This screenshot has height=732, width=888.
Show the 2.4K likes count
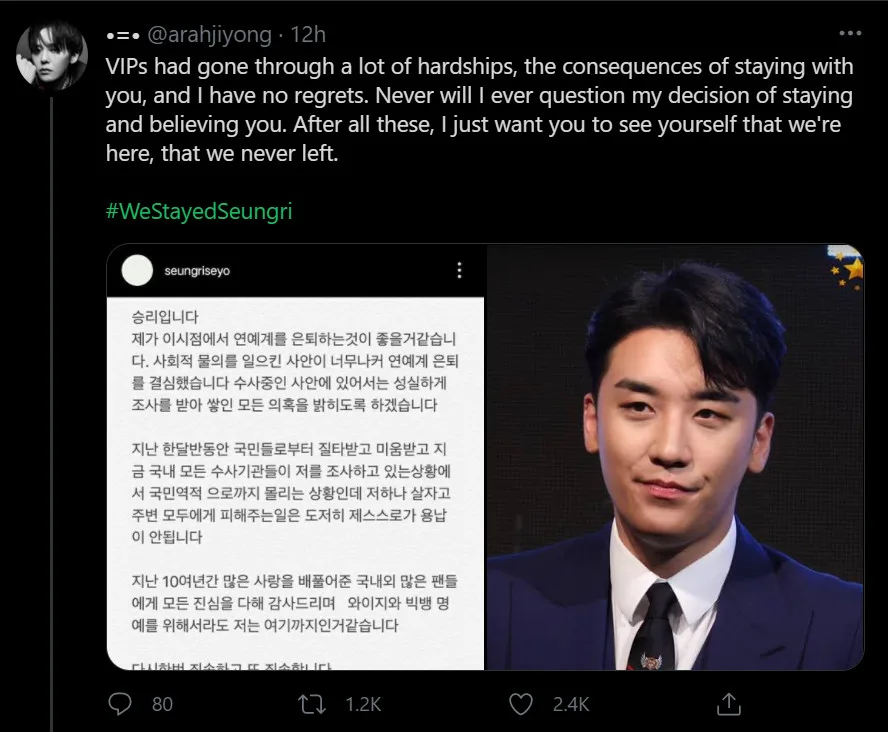(x=571, y=704)
